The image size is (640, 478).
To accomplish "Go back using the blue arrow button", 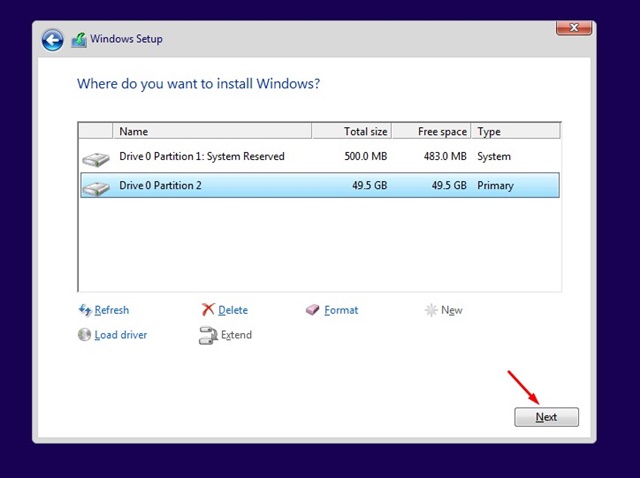I will [52, 40].
